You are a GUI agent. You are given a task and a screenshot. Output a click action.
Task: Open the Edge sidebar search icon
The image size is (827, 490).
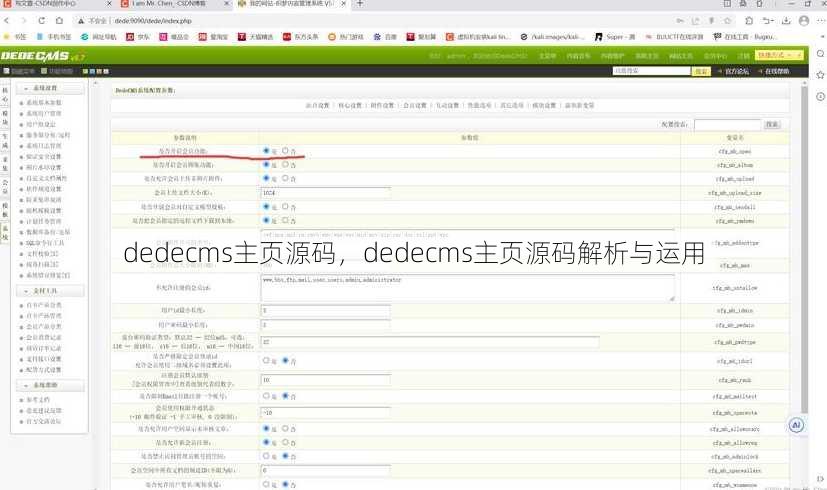coord(820,54)
